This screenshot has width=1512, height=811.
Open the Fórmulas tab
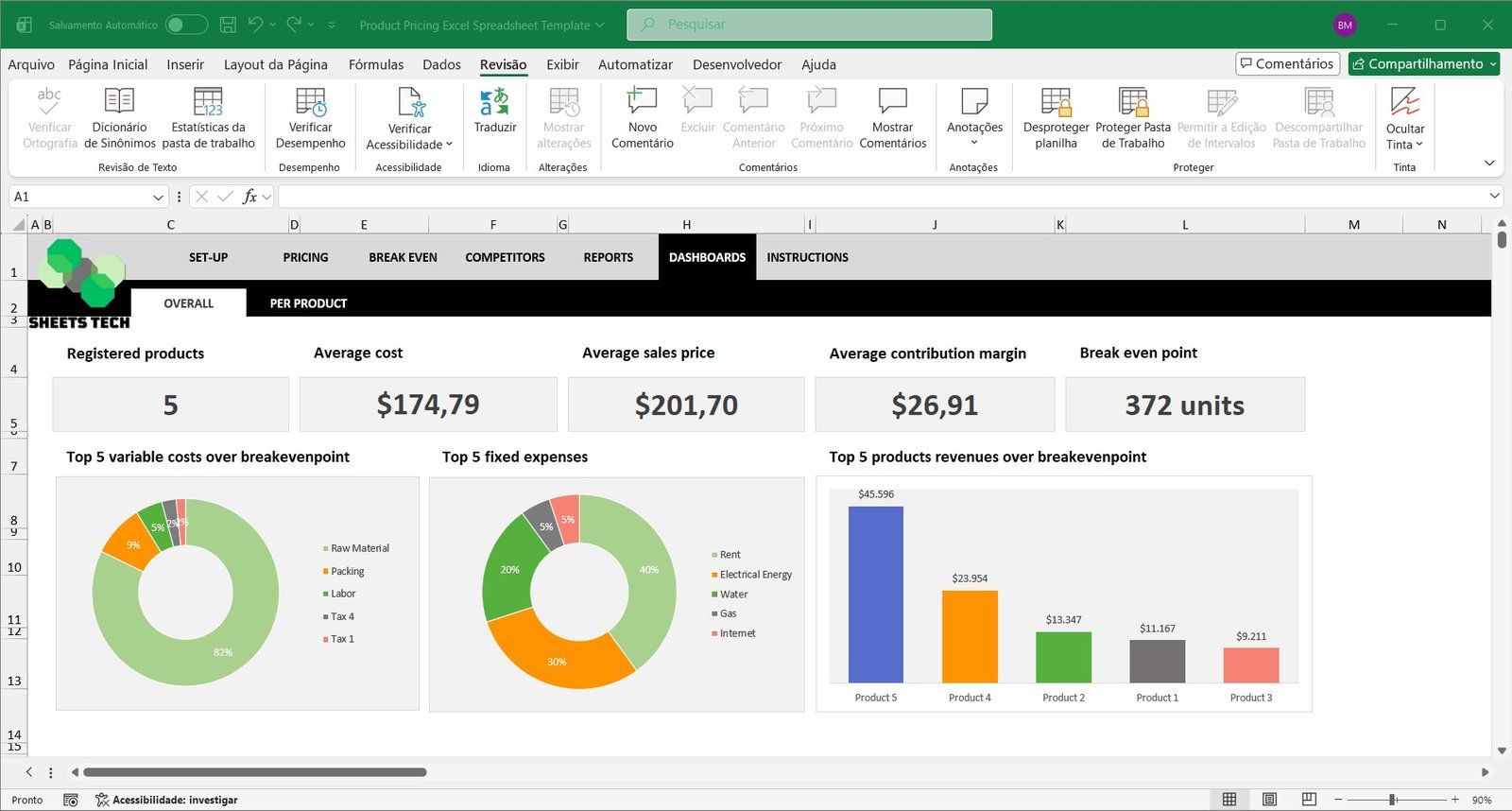(376, 64)
